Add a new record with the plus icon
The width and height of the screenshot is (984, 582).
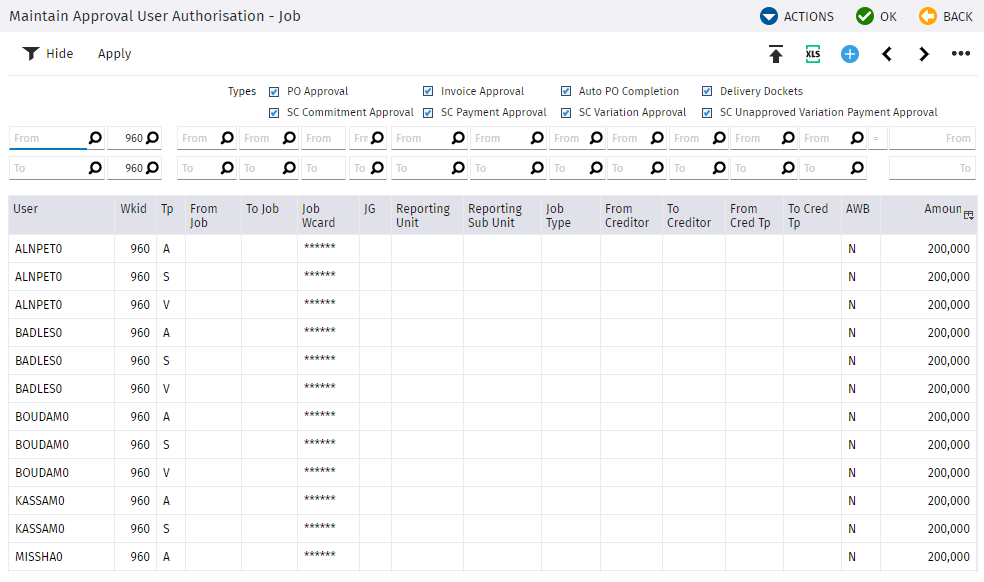pos(850,54)
